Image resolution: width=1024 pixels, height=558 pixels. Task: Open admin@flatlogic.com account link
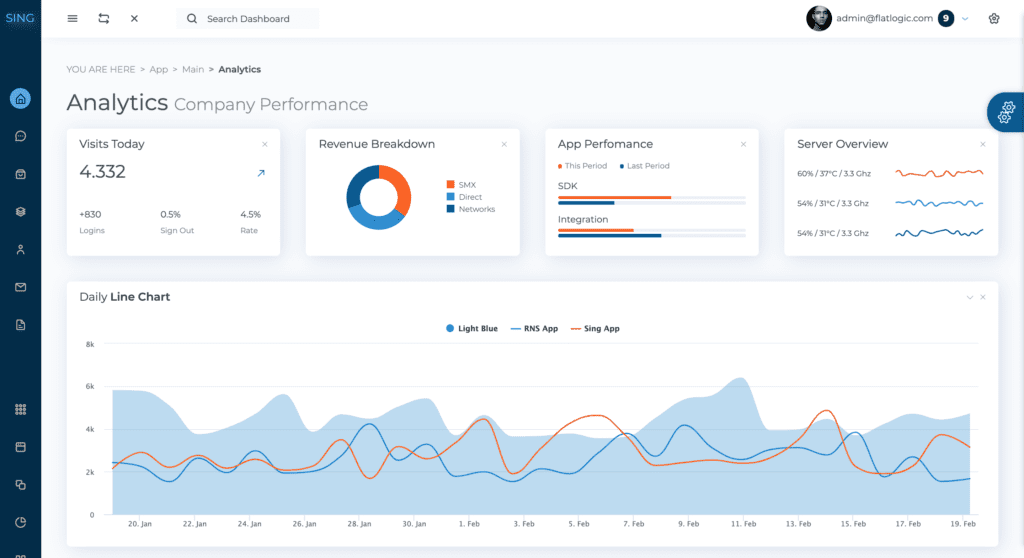pos(884,18)
